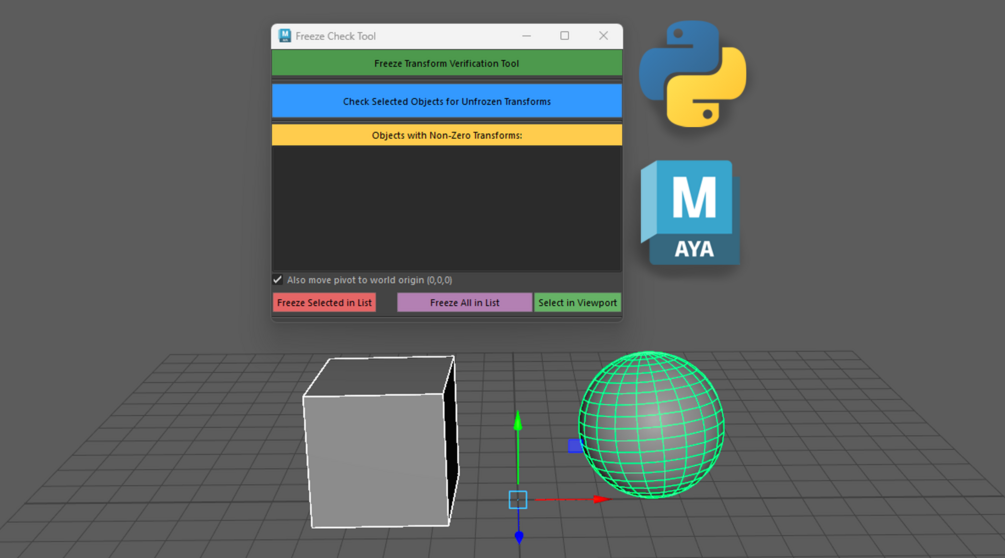1005x558 pixels.
Task: Click Select in Viewport button
Action: (577, 302)
